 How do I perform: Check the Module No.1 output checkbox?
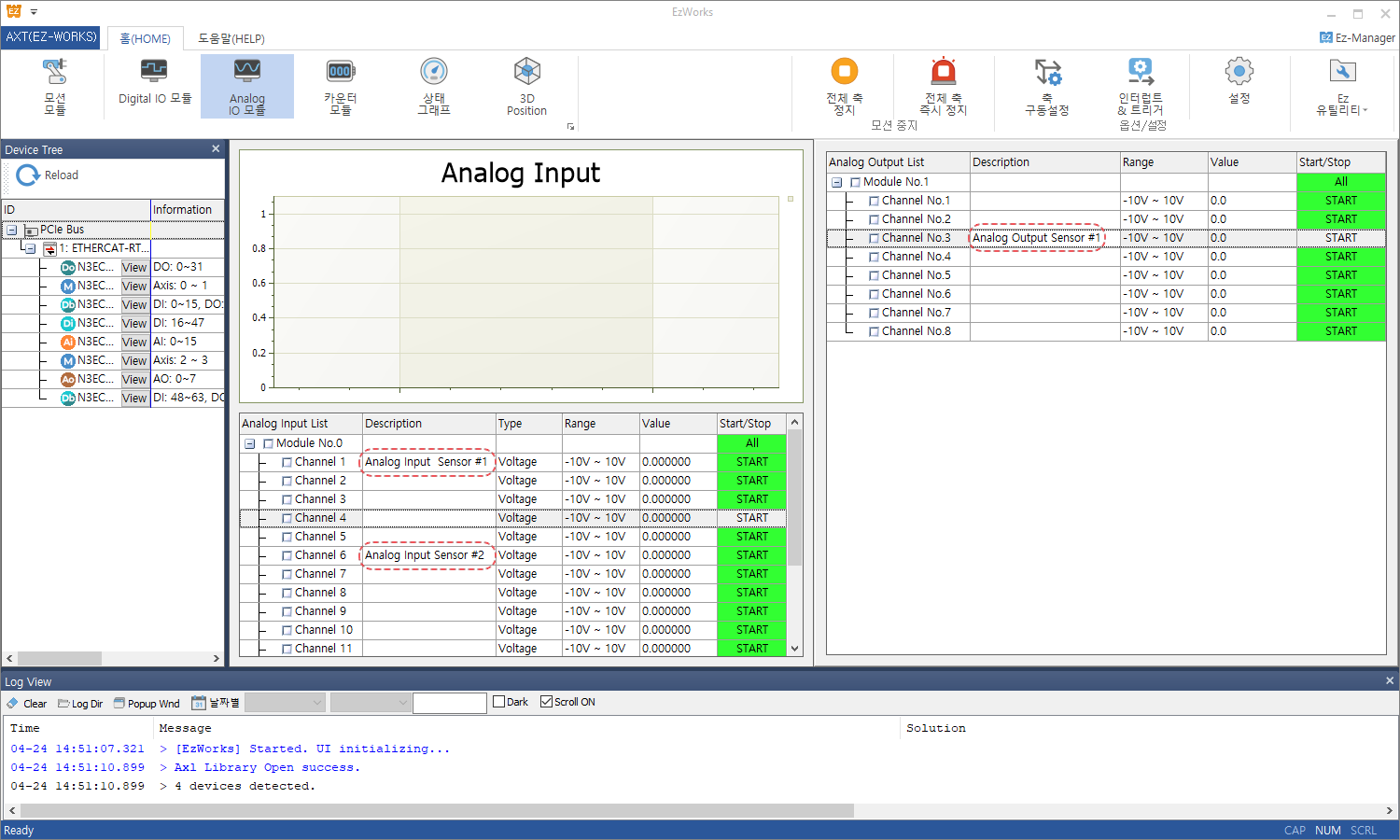[x=855, y=182]
